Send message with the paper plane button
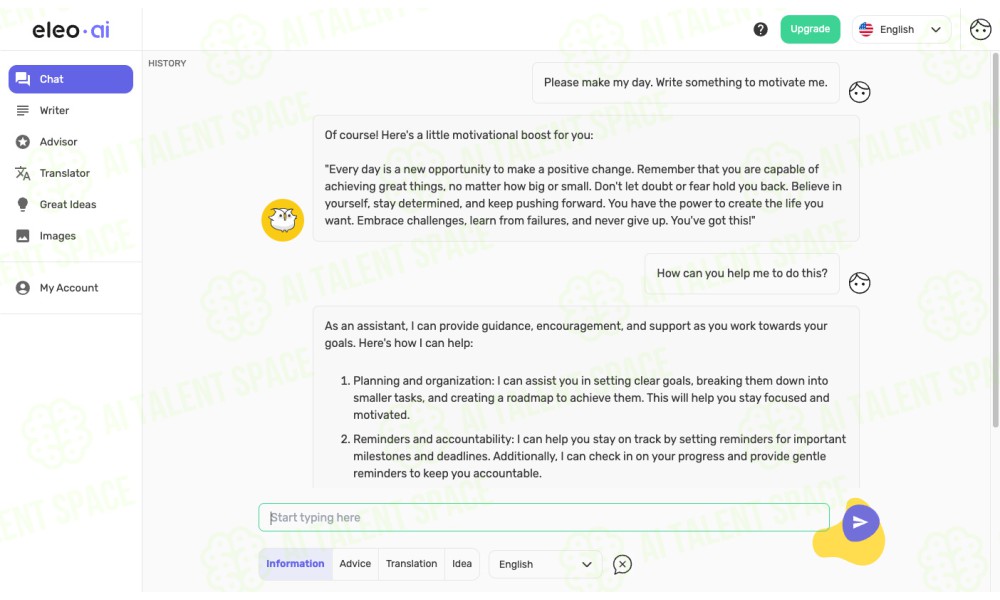 [x=860, y=522]
